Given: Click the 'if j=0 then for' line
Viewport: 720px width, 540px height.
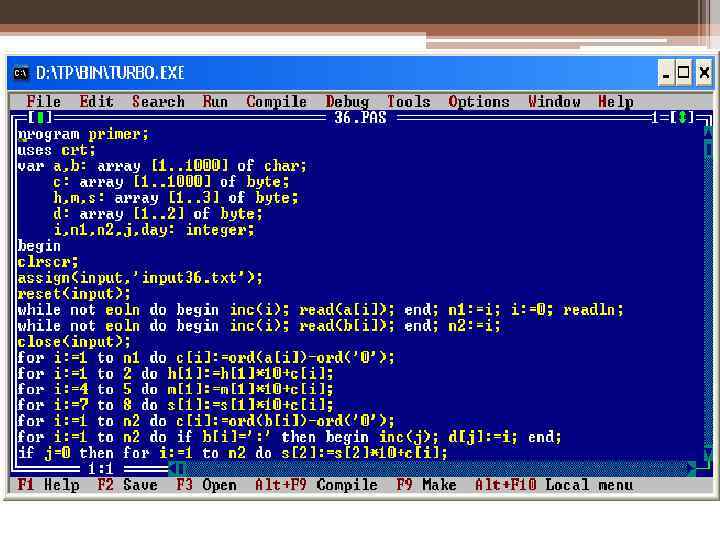Looking at the screenshot, I should pos(232,453).
